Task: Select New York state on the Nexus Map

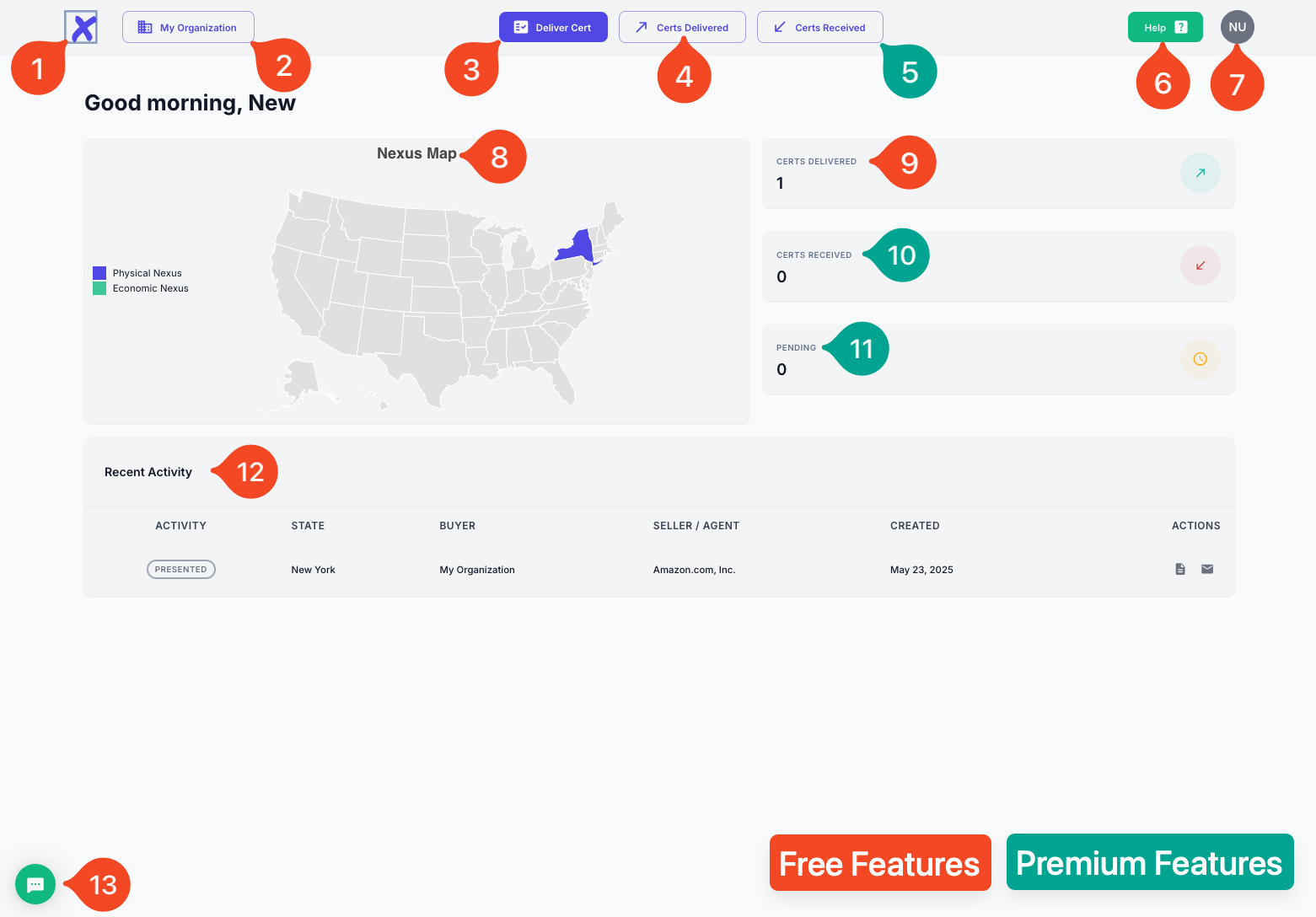Action: 577,247
